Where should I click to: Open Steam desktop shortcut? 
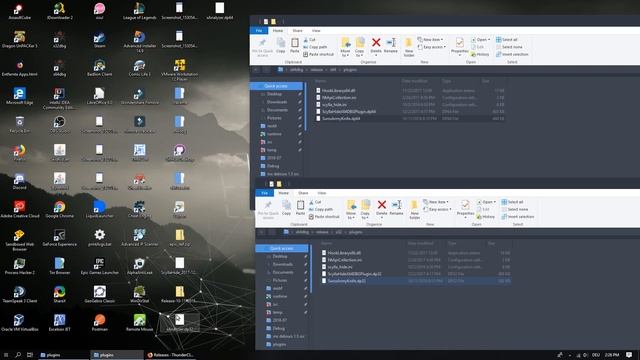coord(99,40)
